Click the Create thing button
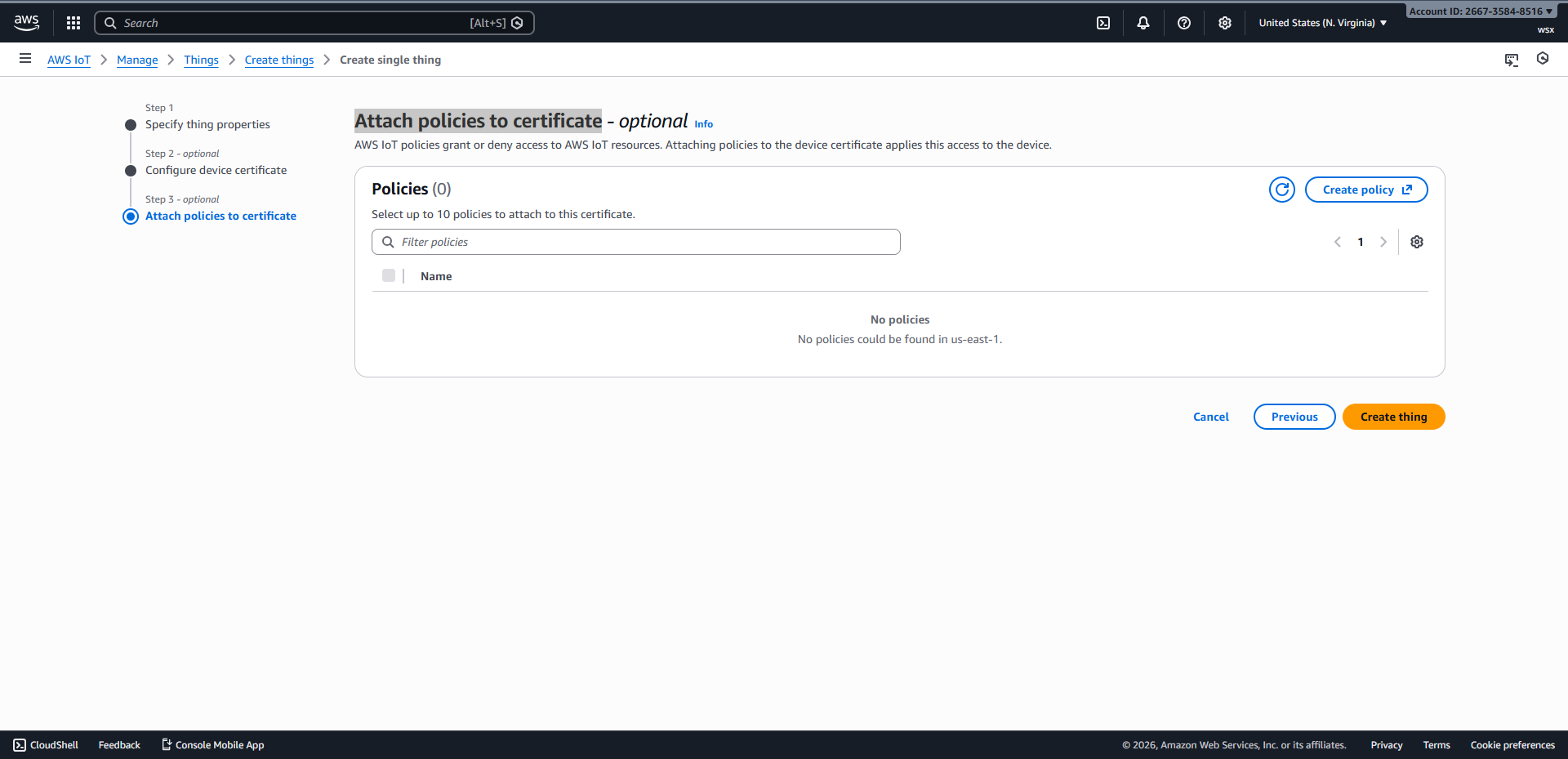Image resolution: width=1568 pixels, height=759 pixels. point(1393,417)
